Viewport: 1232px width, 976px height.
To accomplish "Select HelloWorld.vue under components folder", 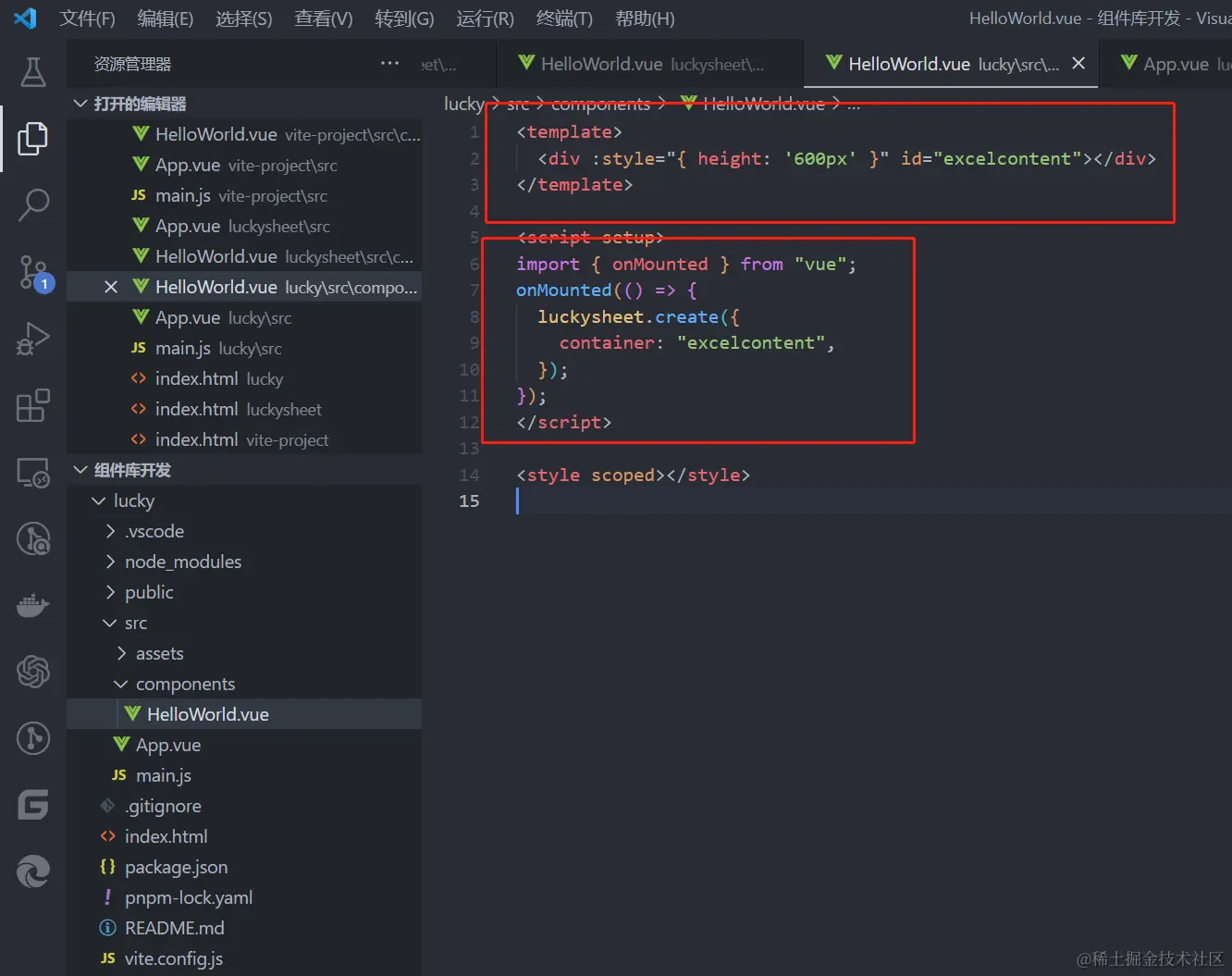I will pyautogui.click(x=245, y=714).
